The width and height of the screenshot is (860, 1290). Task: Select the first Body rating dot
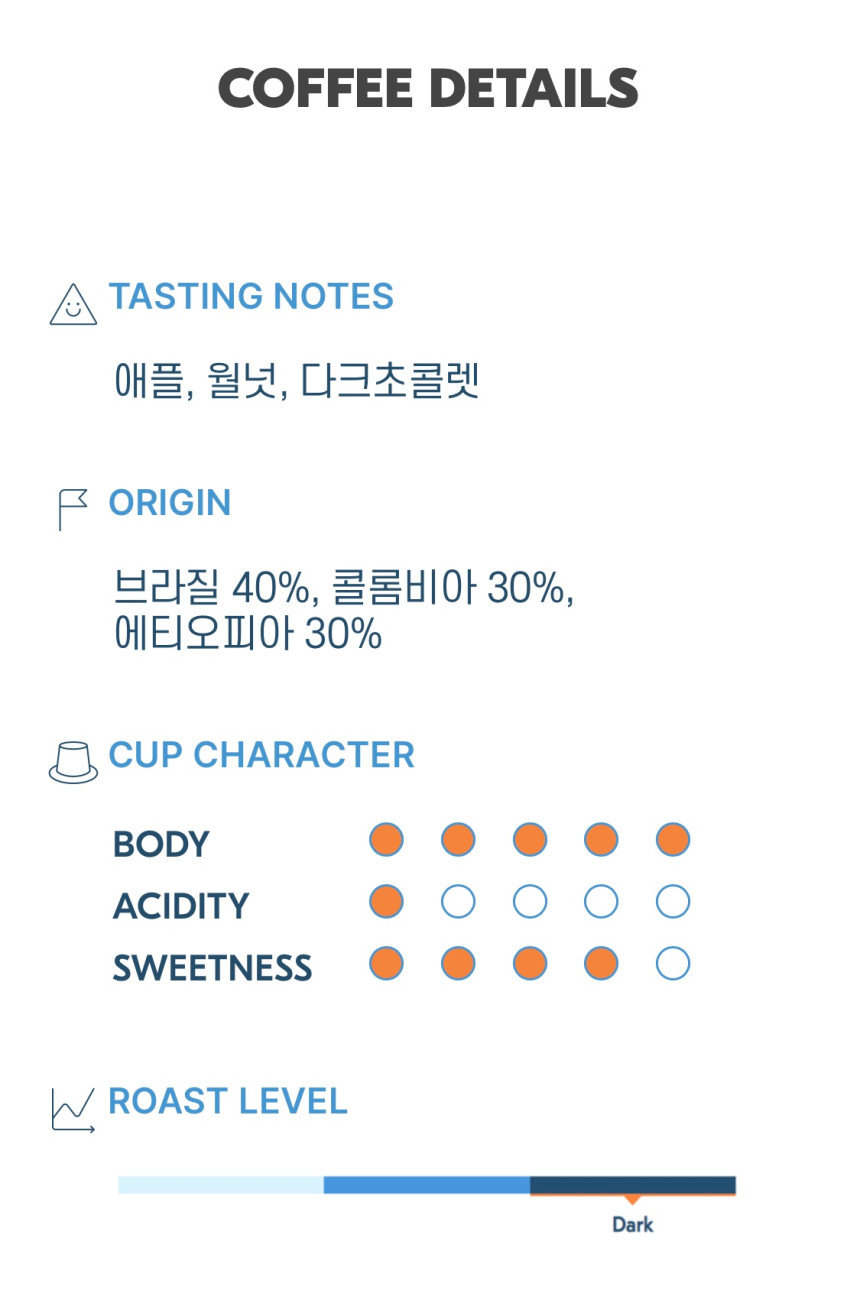386,840
